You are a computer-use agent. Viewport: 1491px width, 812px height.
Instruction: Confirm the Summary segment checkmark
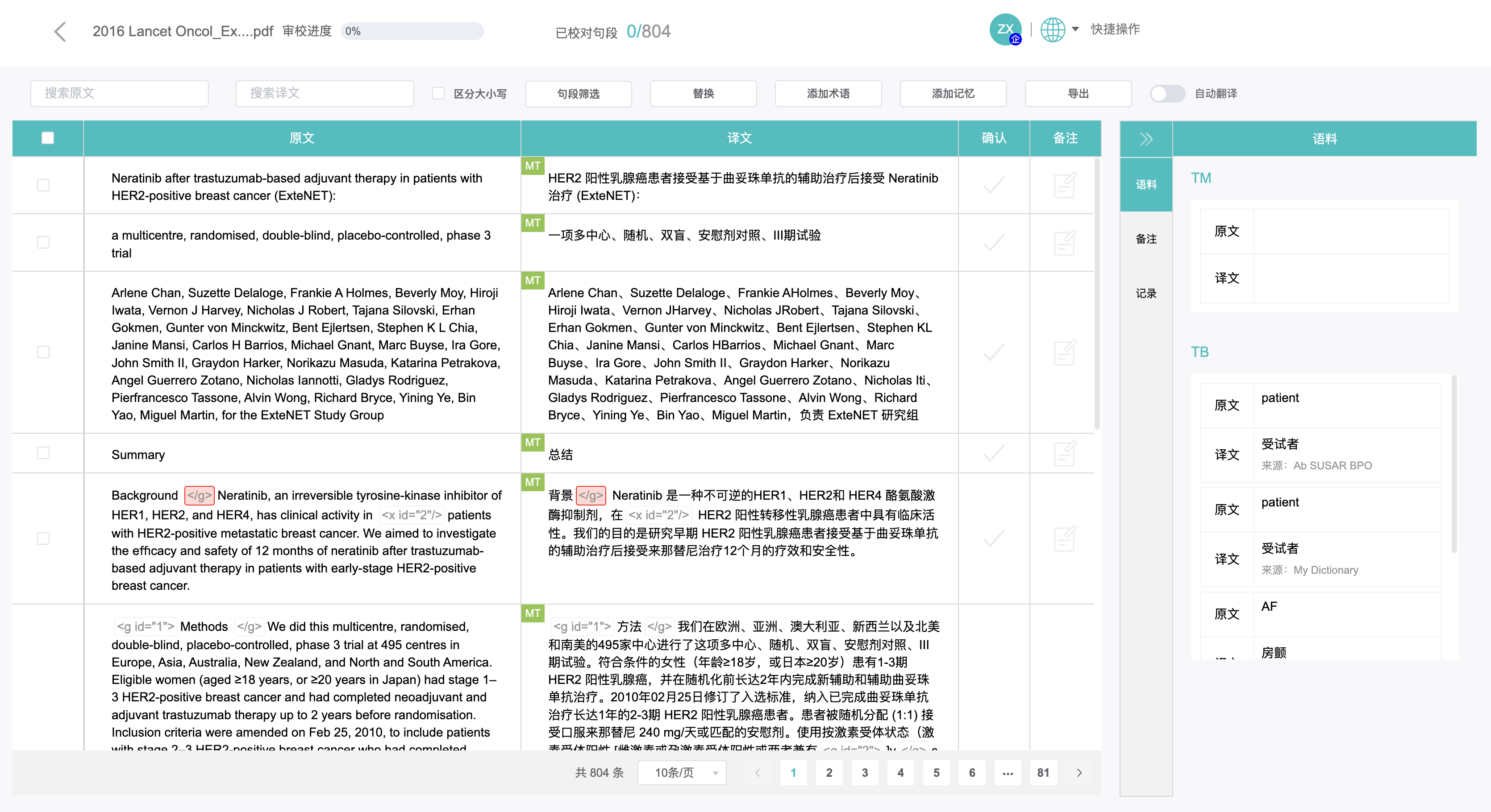coord(993,453)
